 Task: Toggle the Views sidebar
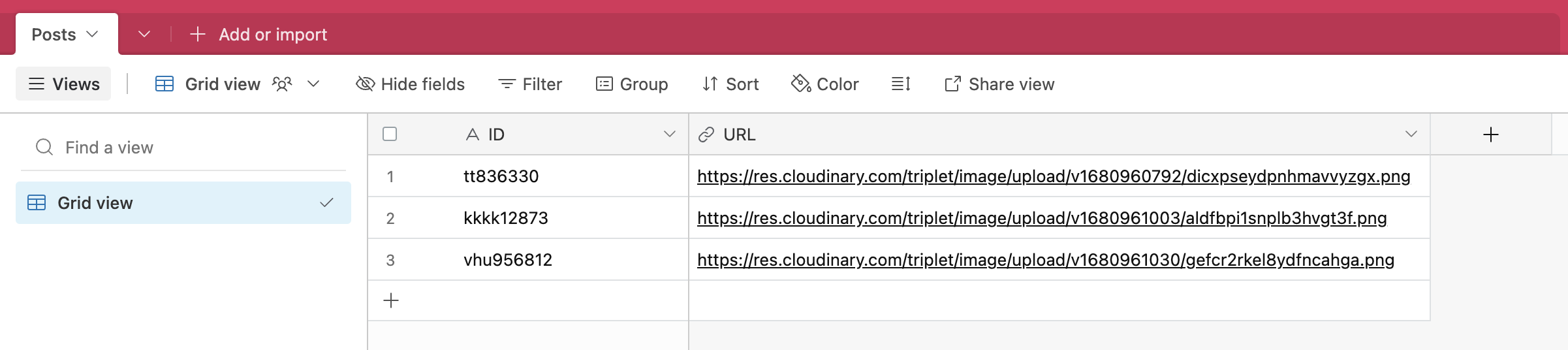(63, 84)
